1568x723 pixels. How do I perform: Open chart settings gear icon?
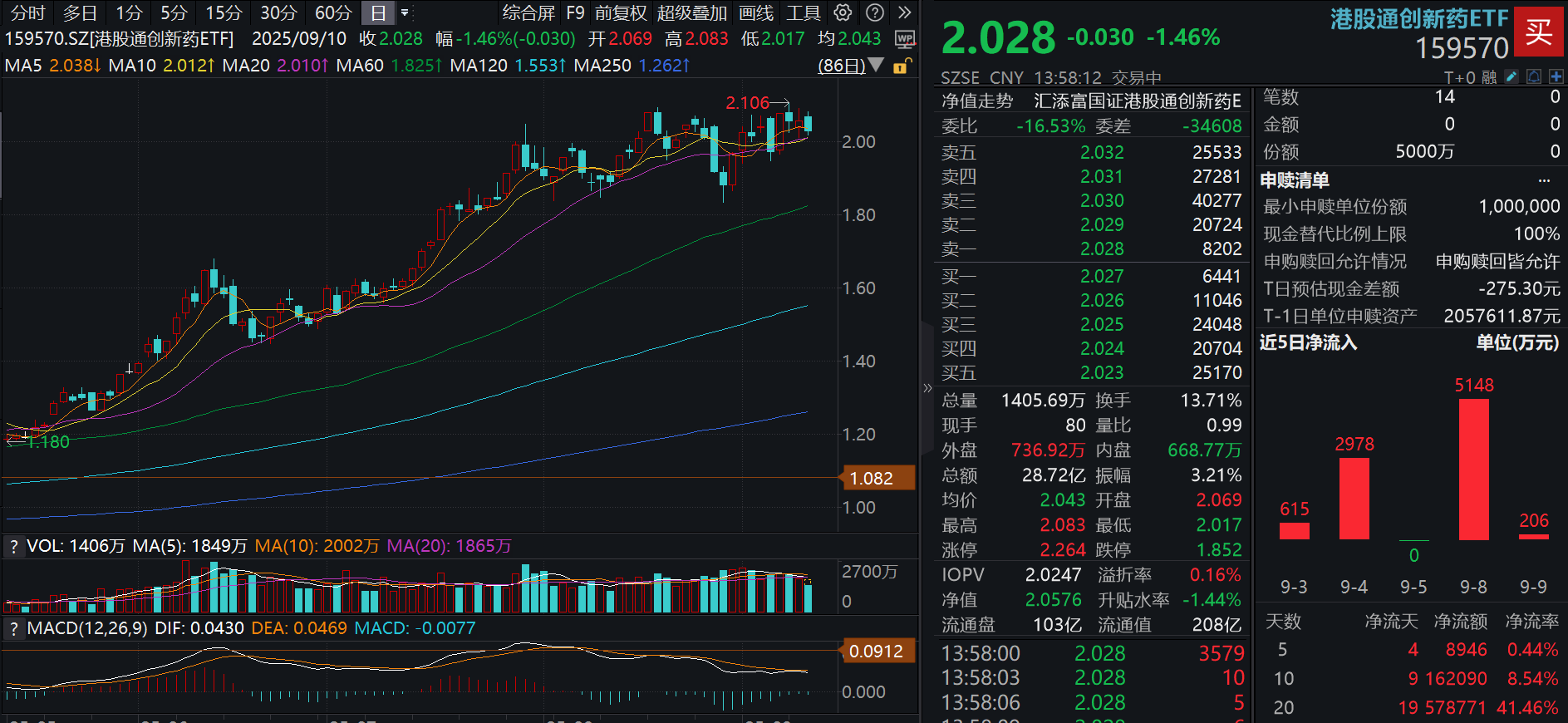(x=843, y=12)
